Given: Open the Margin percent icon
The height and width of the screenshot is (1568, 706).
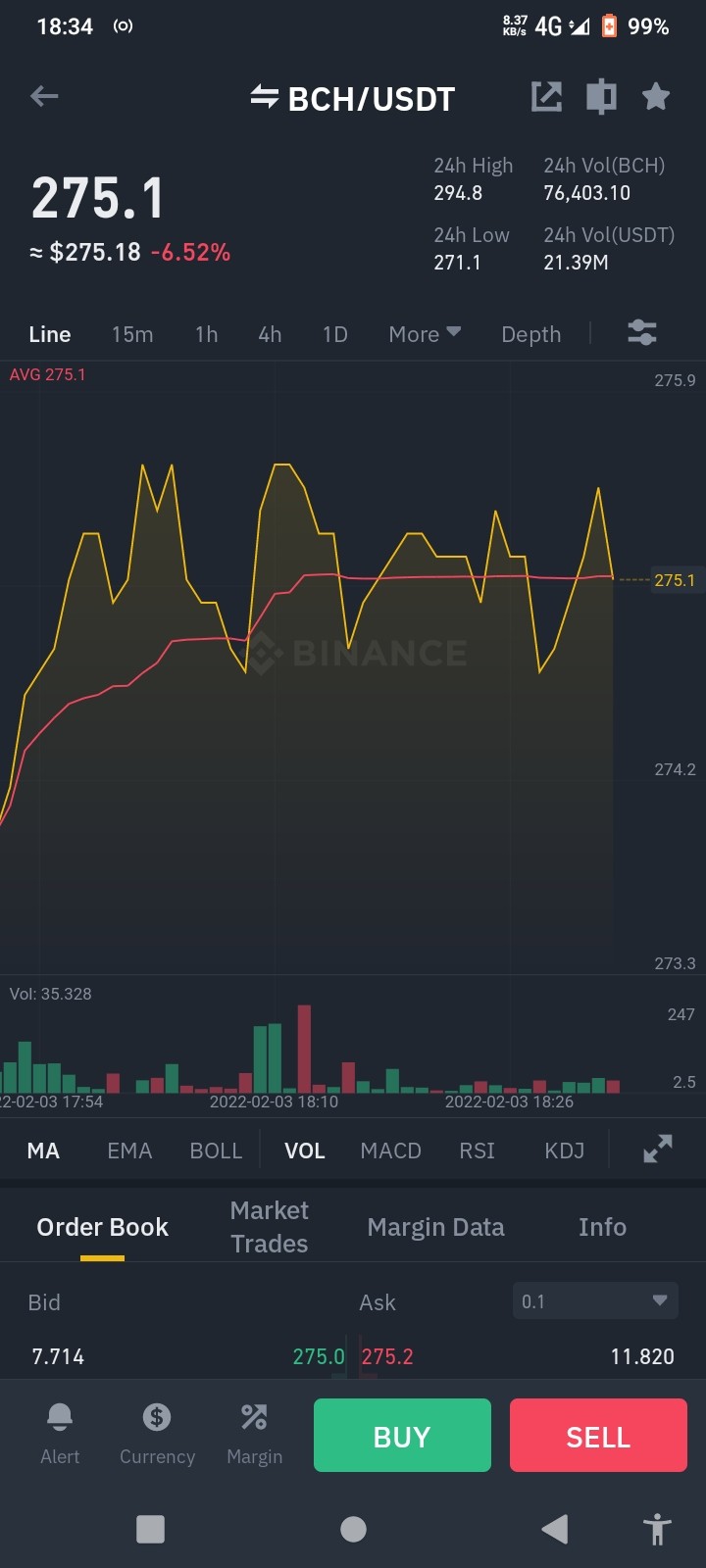Looking at the screenshot, I should pos(254,1416).
